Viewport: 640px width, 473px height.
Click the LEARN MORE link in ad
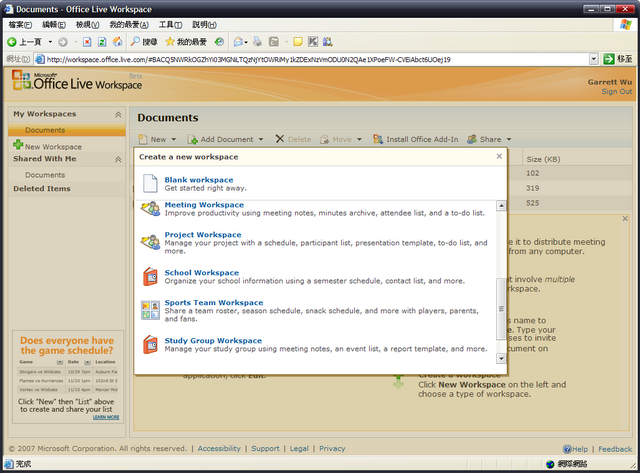coord(106,417)
